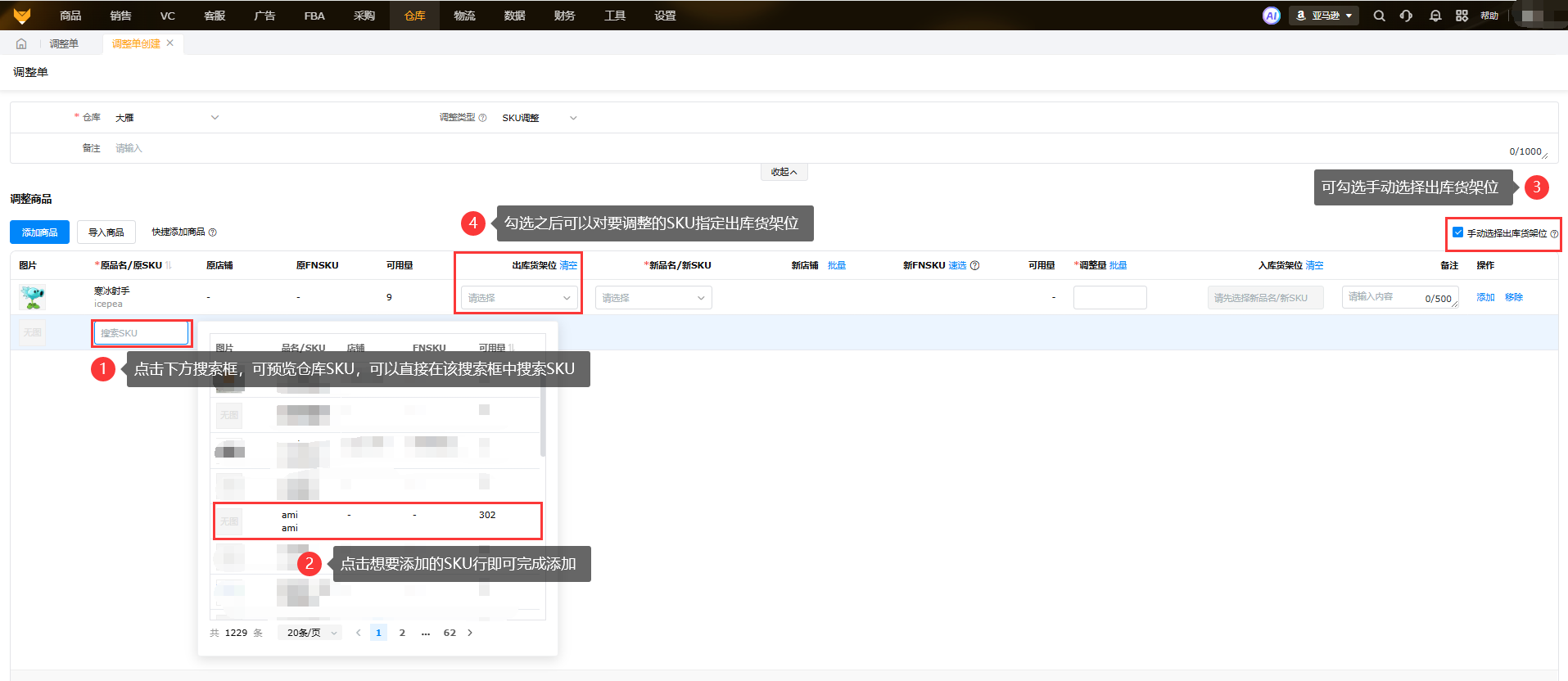The image size is (1568, 681).
Task: Open the 出库货架位 dropdown in 寒冰射手 row
Action: [x=519, y=298]
